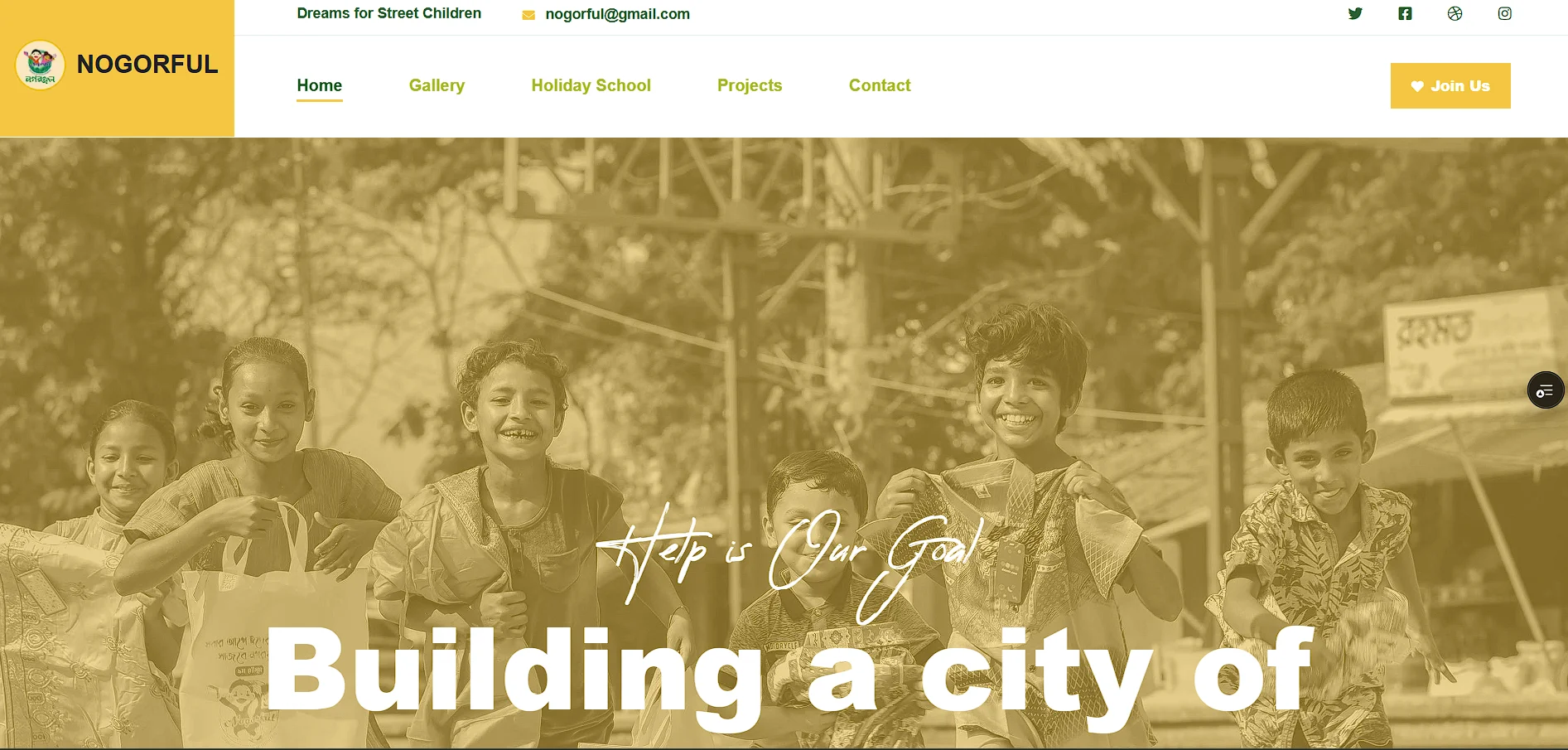Click the round Nogorful logo image

[40, 65]
